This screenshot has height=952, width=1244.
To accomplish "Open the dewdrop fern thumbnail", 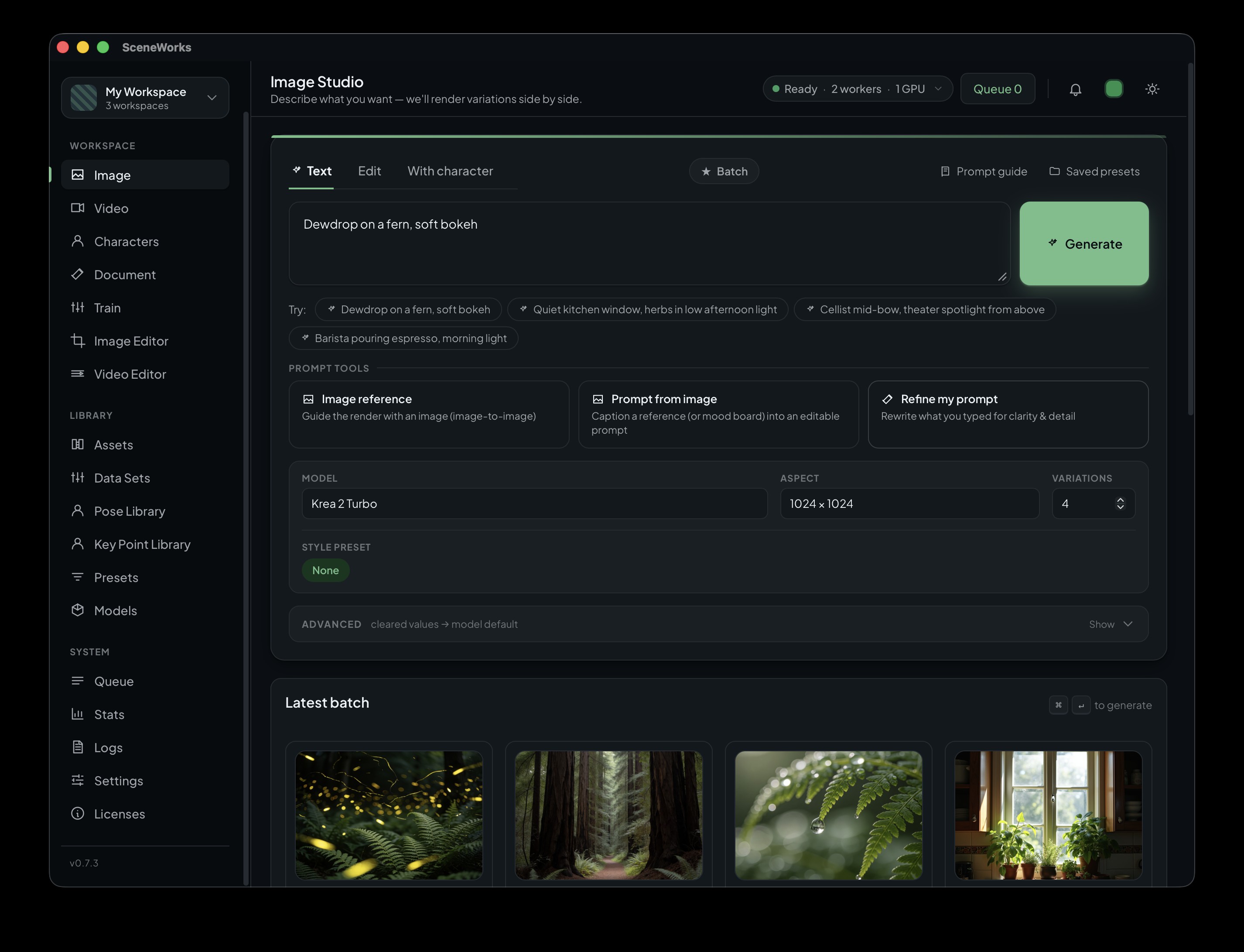I will 829,815.
